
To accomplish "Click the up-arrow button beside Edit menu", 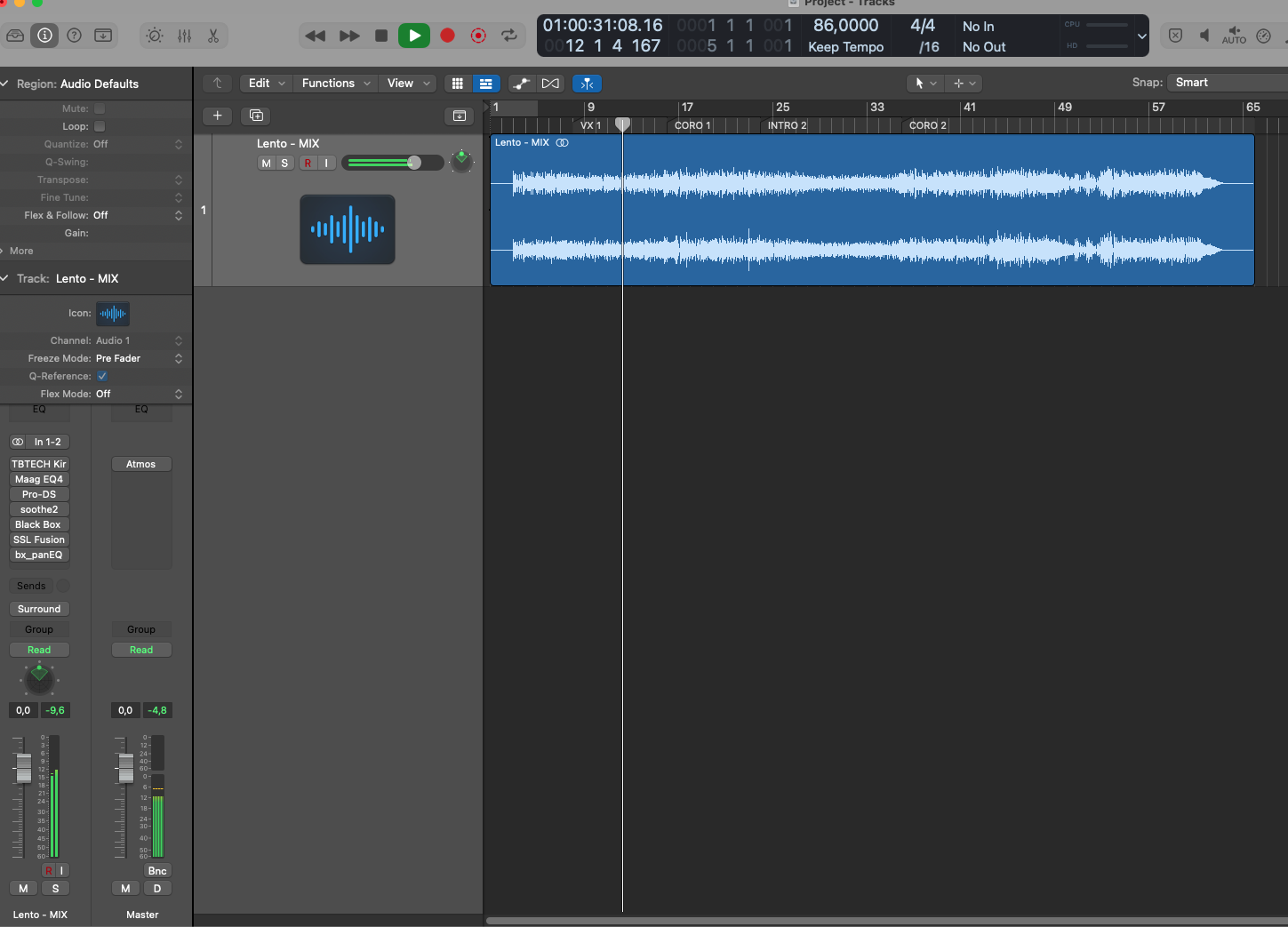I will 218,83.
